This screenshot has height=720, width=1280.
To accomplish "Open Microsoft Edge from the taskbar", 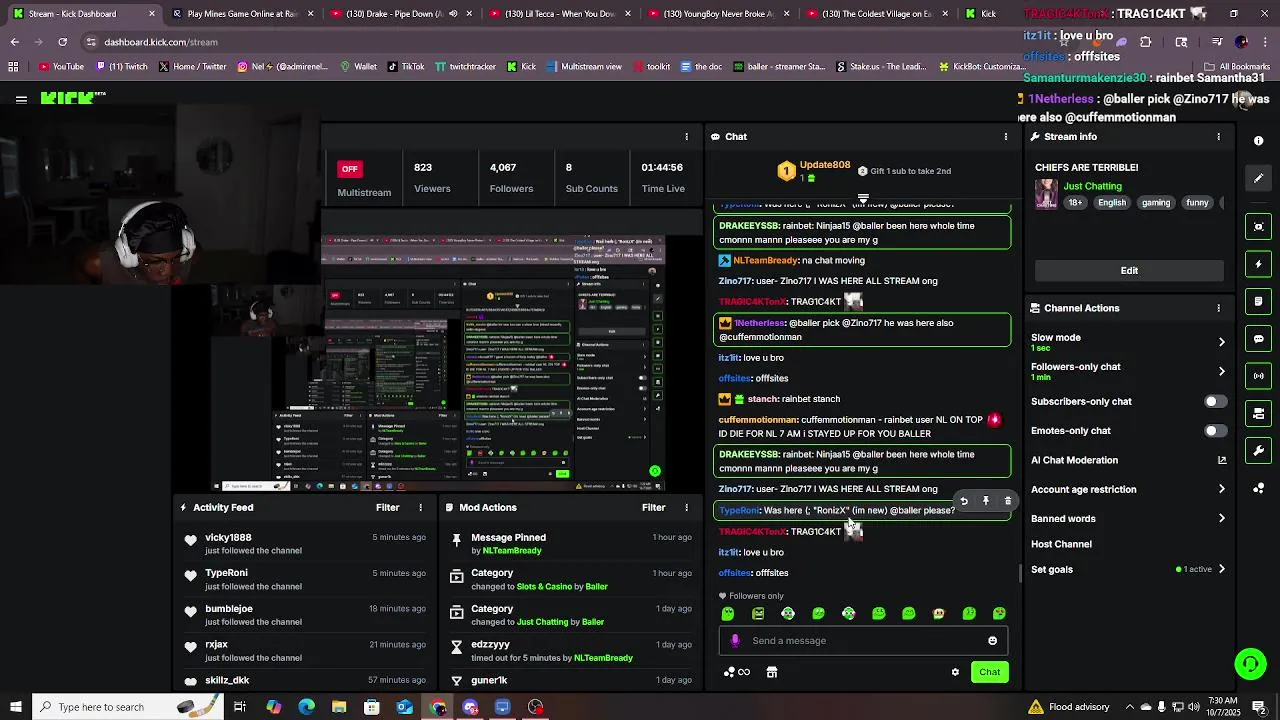I will pos(306,707).
